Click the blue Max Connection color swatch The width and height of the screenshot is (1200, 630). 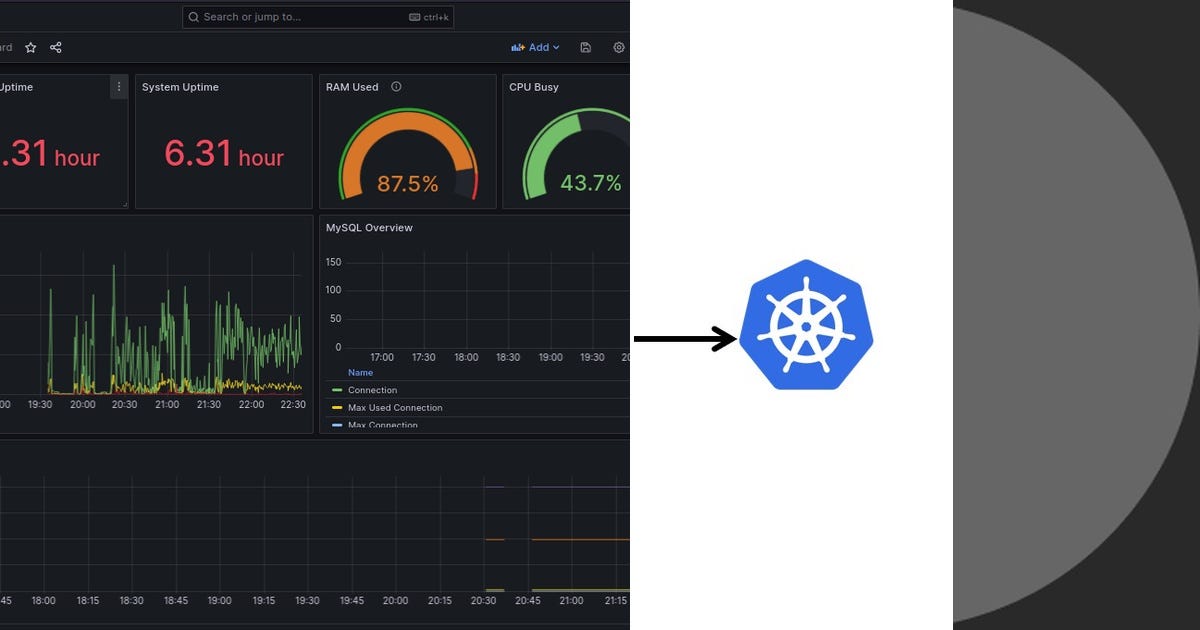(x=337, y=425)
